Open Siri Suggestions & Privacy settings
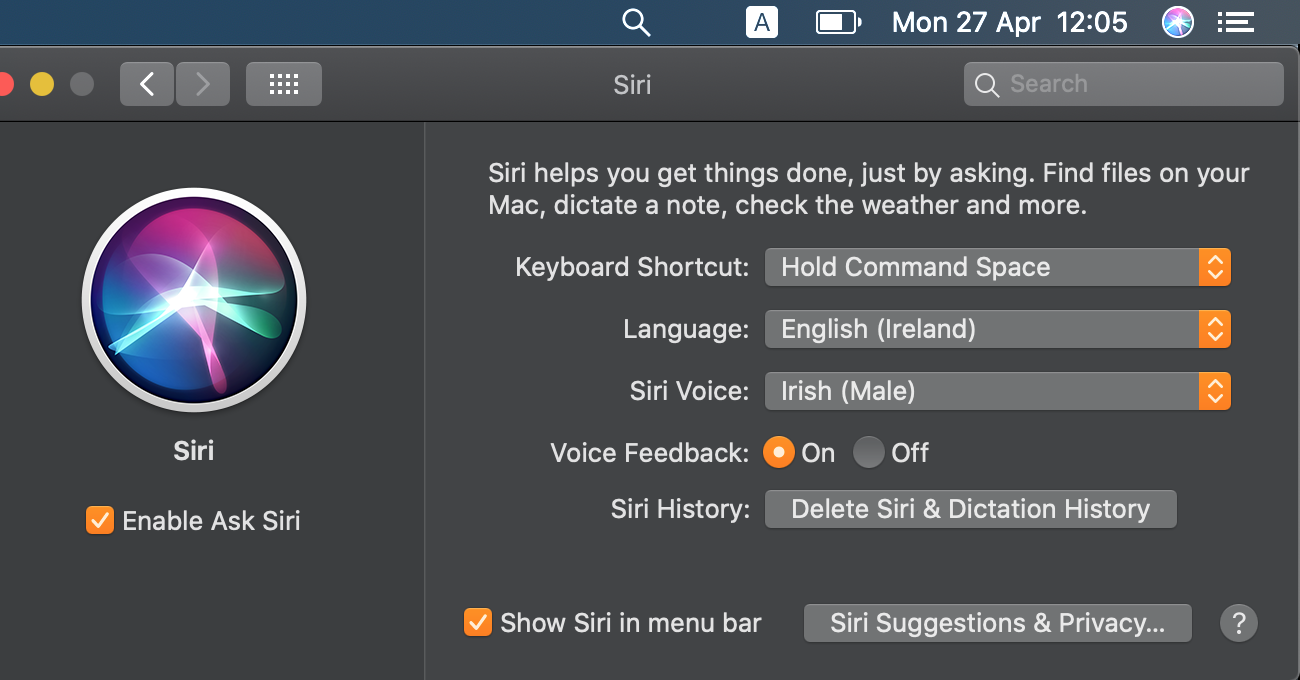Image resolution: width=1300 pixels, height=680 pixels. click(x=997, y=623)
